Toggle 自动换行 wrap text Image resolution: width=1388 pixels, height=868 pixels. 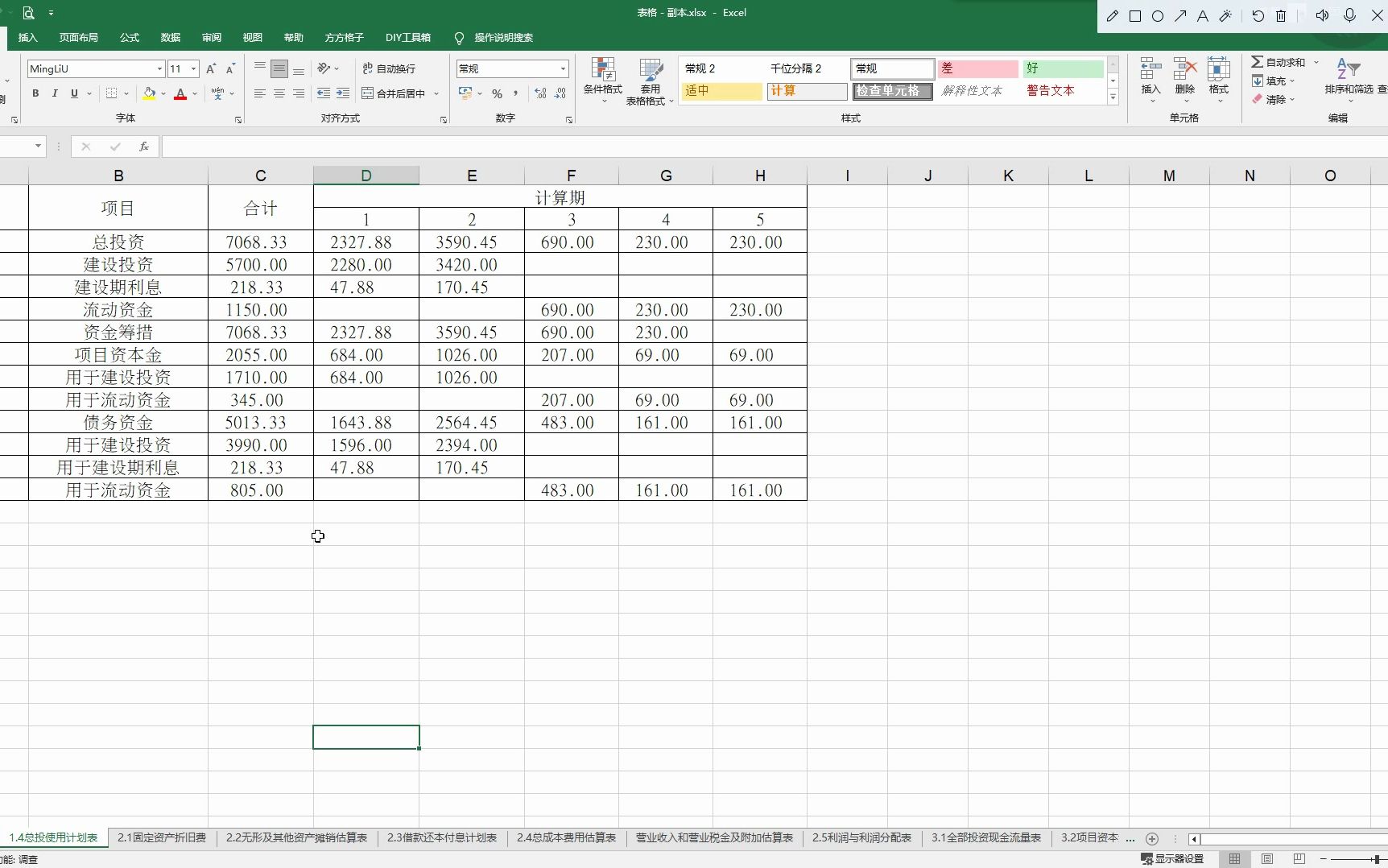click(389, 68)
